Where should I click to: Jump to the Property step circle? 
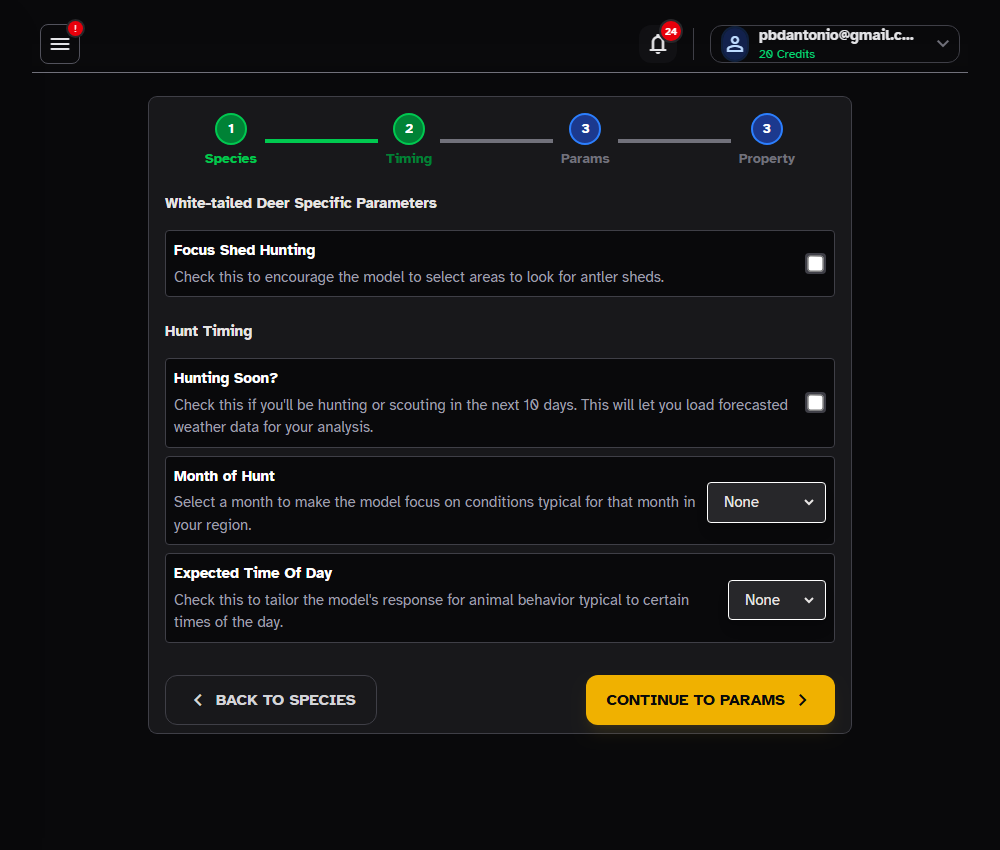pos(767,129)
